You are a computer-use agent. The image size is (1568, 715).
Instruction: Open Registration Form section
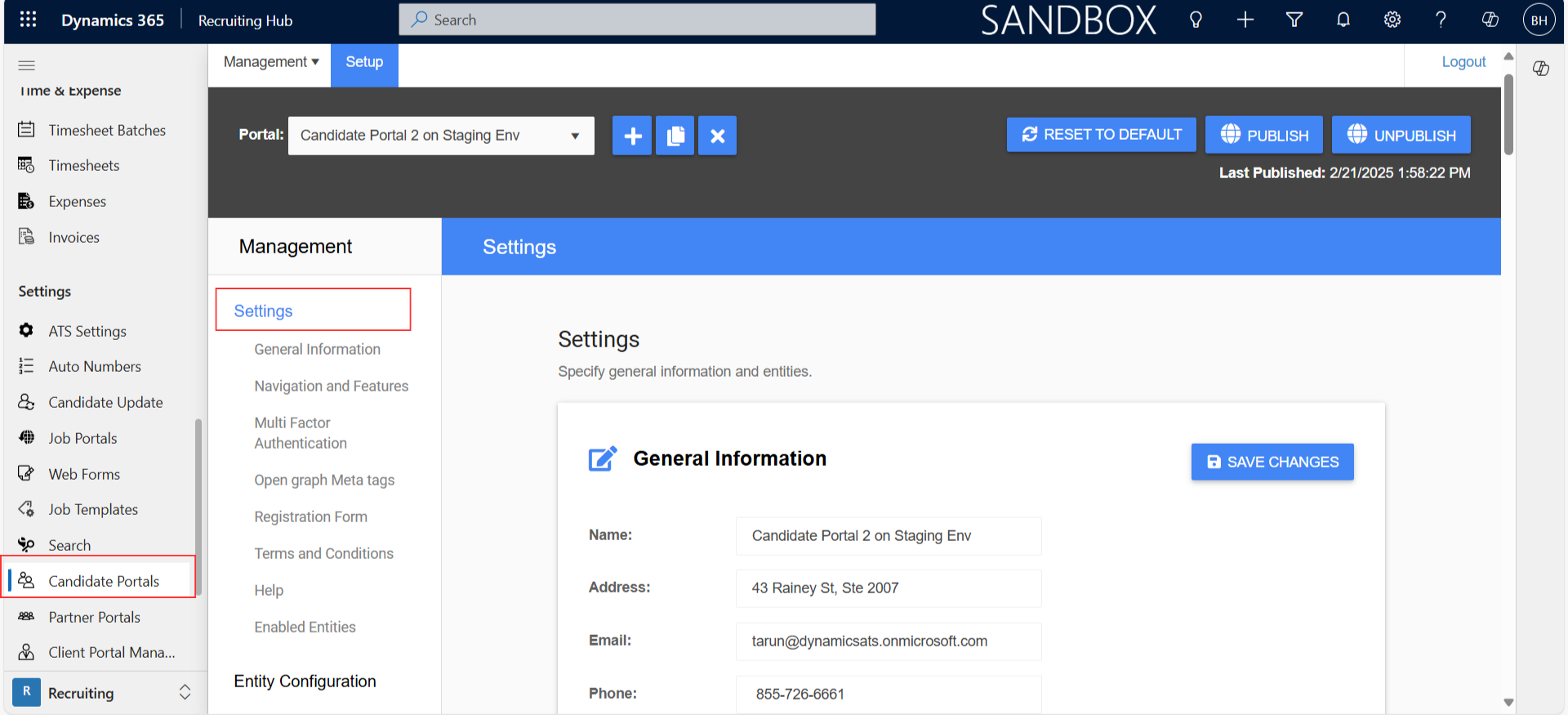tap(310, 516)
